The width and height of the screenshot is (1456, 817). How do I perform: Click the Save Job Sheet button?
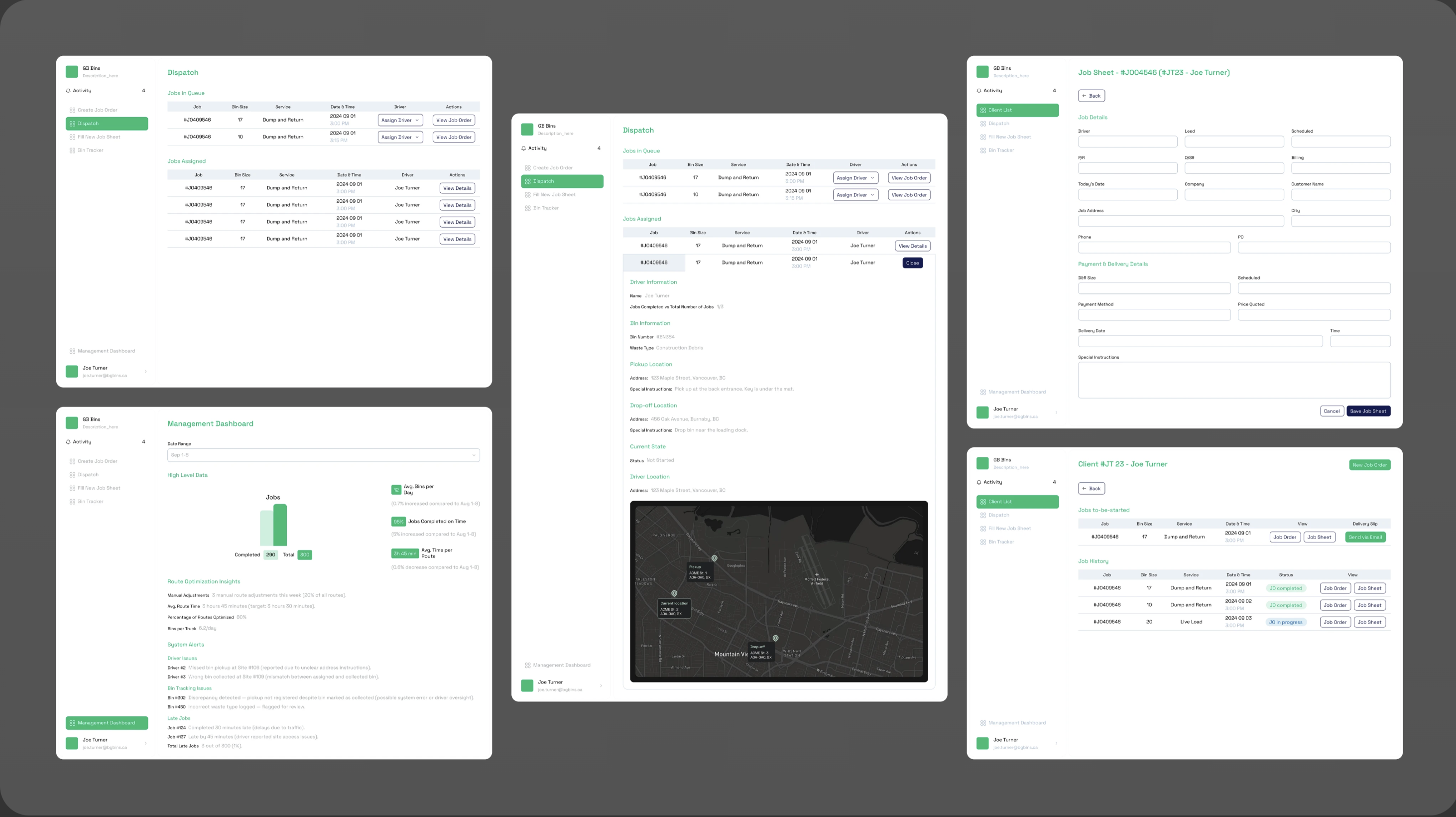(x=1368, y=411)
